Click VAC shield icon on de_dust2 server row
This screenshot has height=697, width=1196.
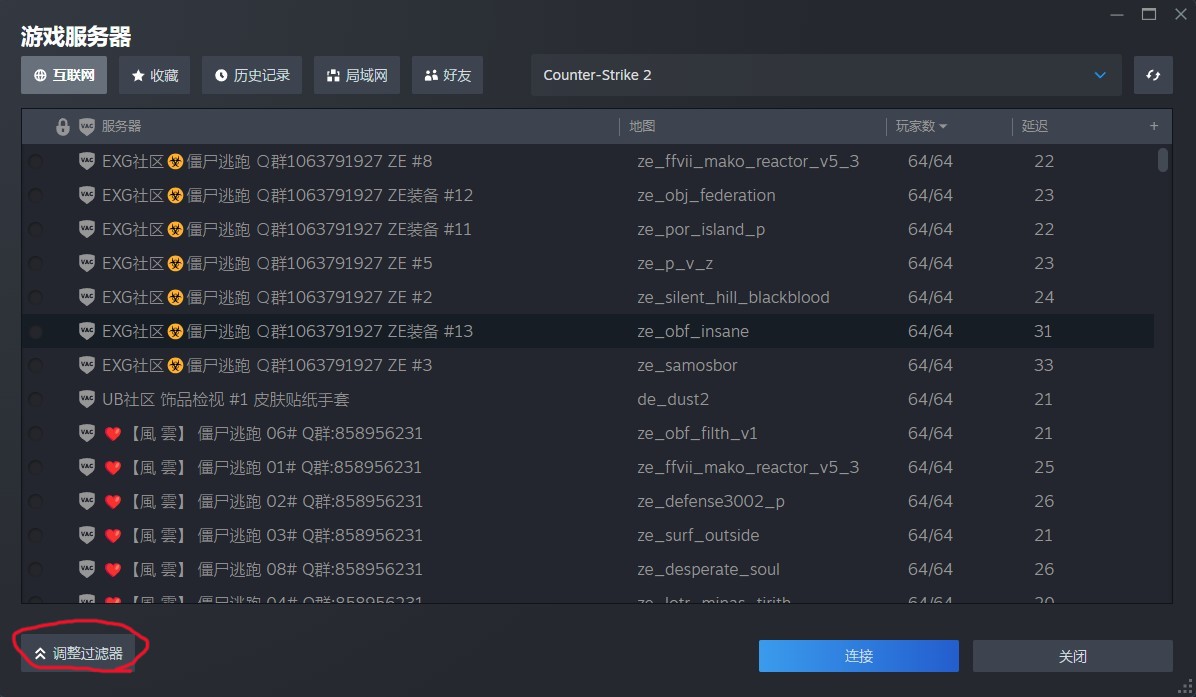coord(87,399)
